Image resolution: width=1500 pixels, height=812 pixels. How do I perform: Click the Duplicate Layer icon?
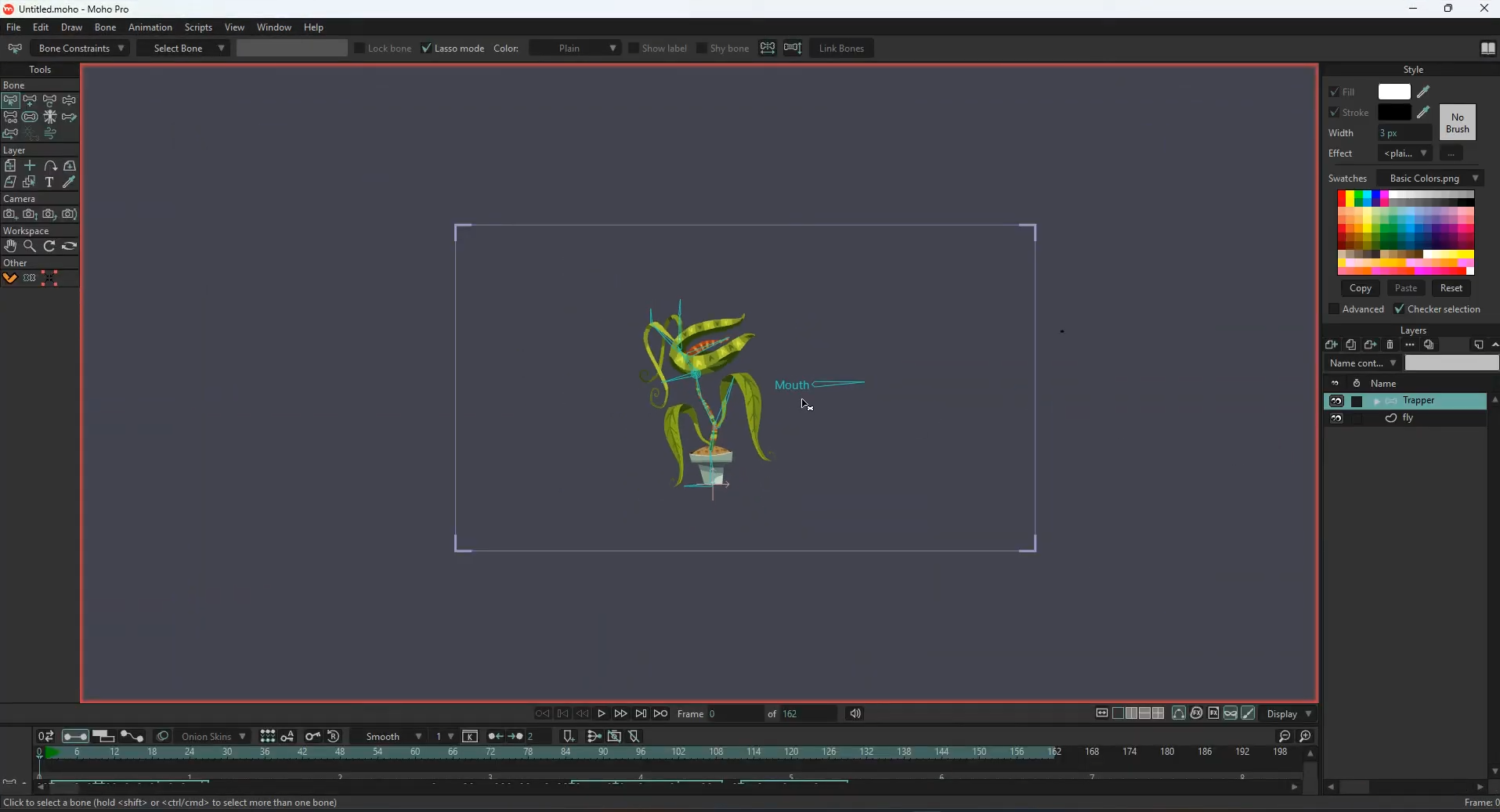click(x=1351, y=345)
